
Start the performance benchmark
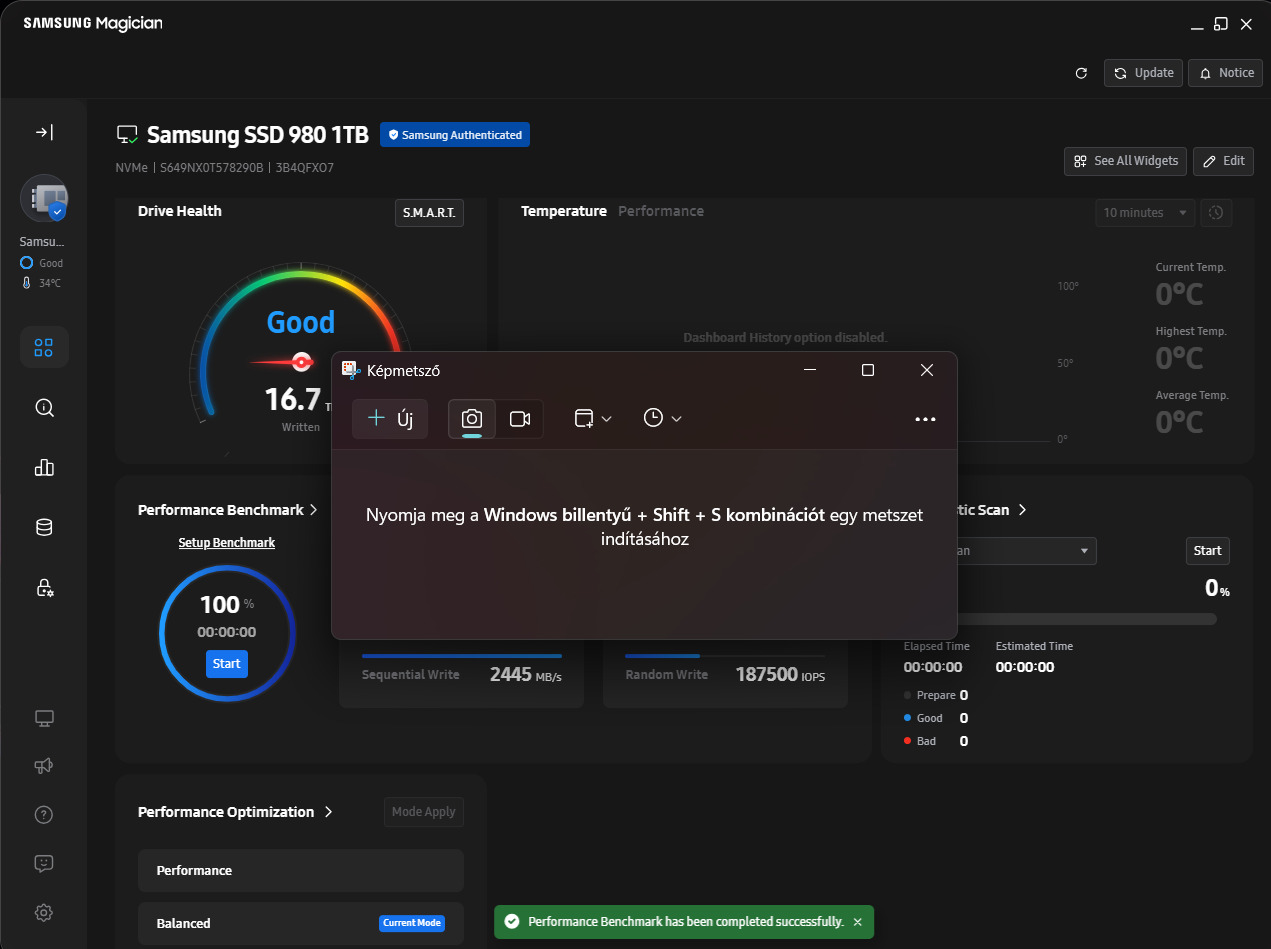(227, 664)
